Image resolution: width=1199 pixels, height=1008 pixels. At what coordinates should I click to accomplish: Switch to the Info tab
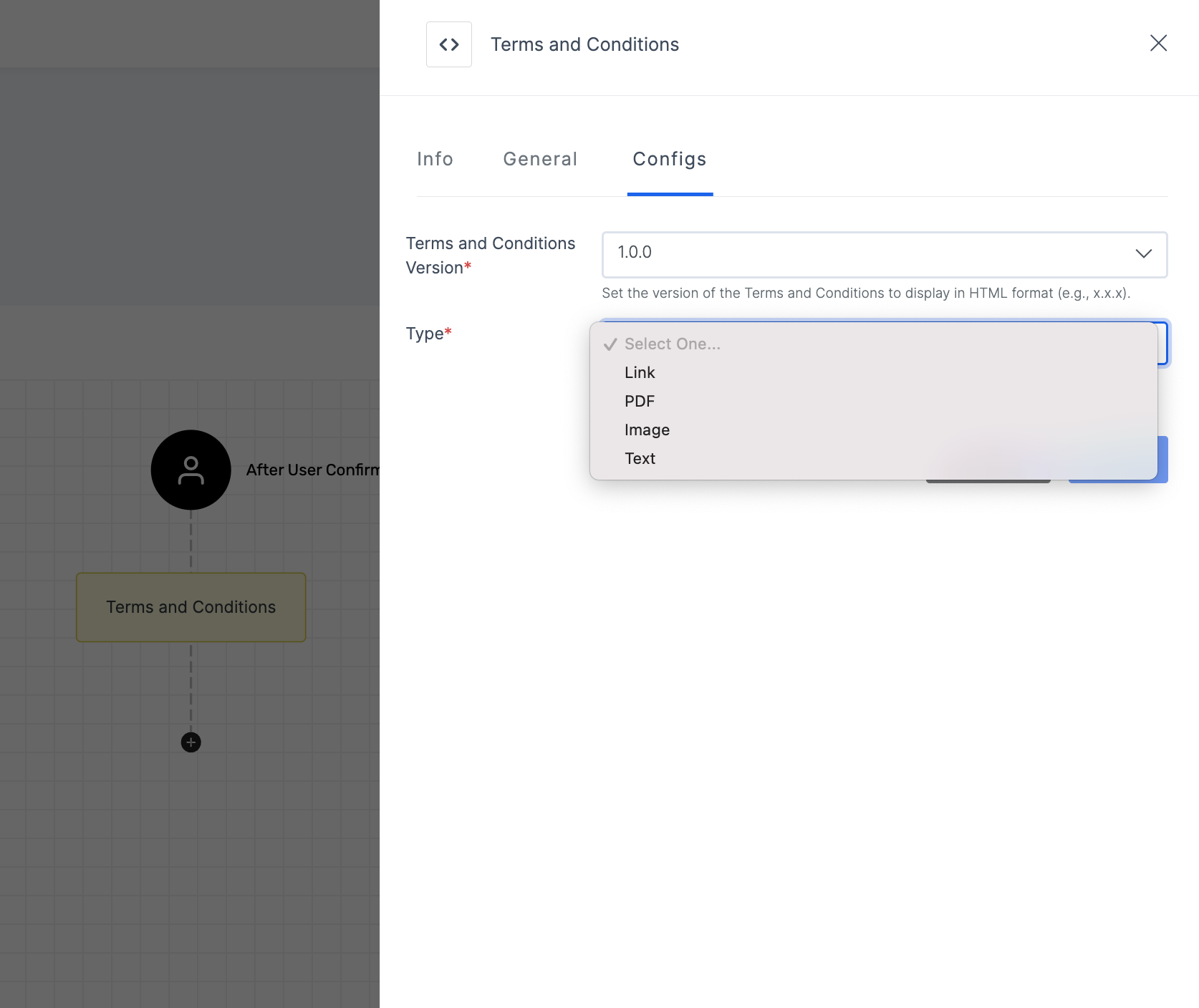coord(435,159)
